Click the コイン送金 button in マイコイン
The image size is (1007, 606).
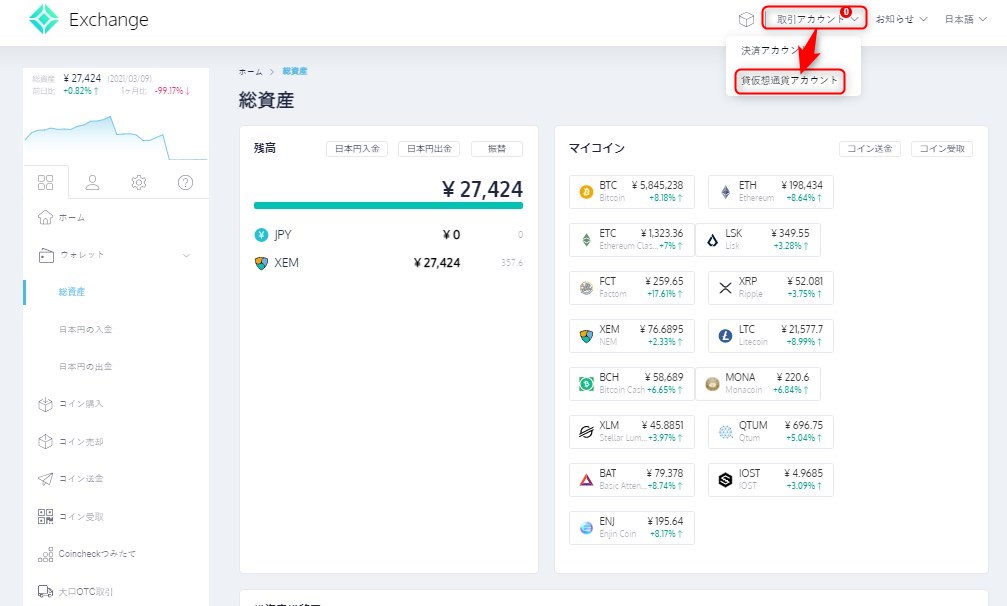869,149
